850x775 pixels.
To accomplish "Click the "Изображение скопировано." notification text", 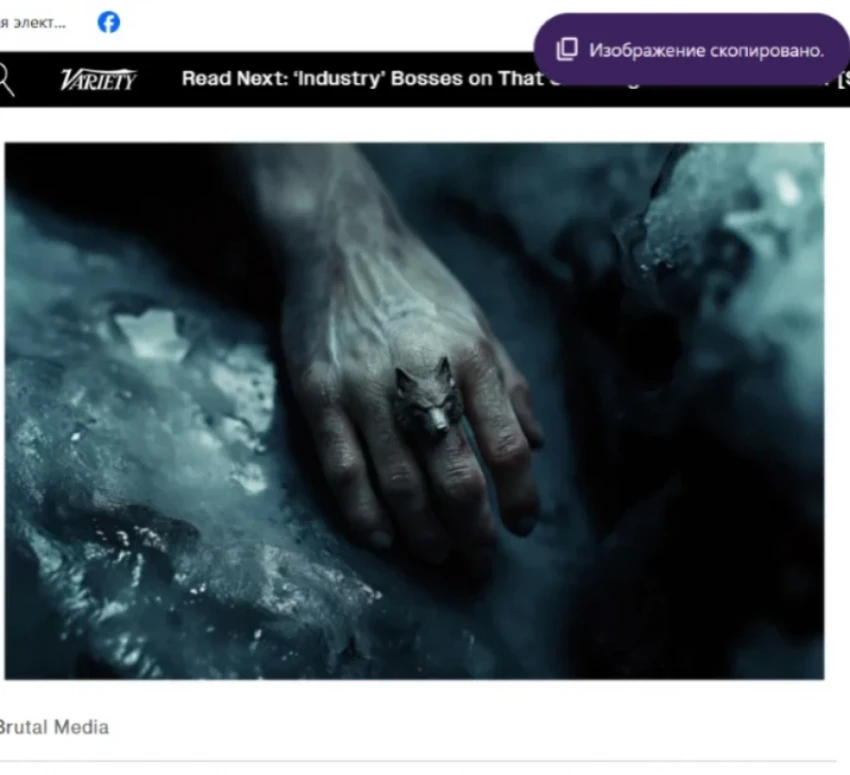I will point(706,50).
